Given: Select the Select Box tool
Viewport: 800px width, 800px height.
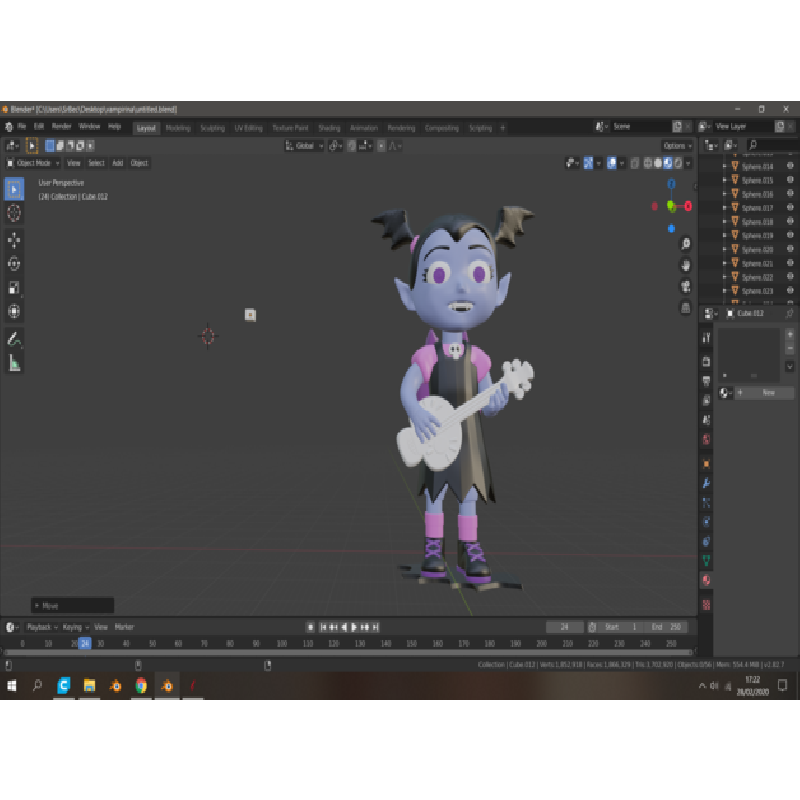Looking at the screenshot, I should pyautogui.click(x=14, y=189).
